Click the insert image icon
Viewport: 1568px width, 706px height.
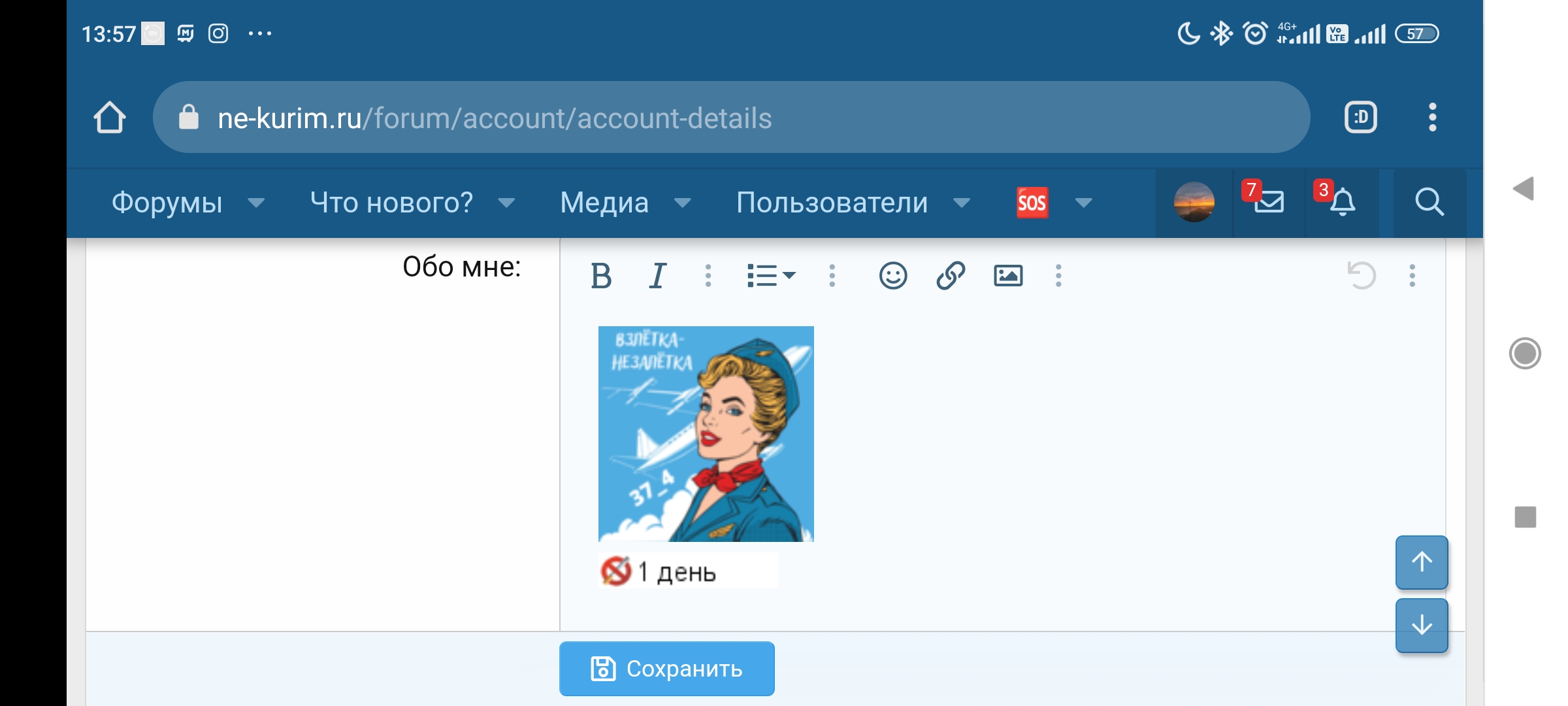(1007, 276)
